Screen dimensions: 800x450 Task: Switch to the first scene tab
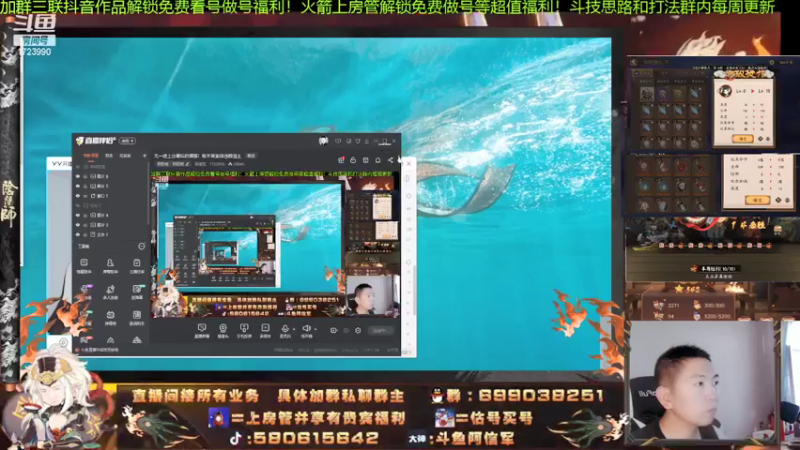91,156
